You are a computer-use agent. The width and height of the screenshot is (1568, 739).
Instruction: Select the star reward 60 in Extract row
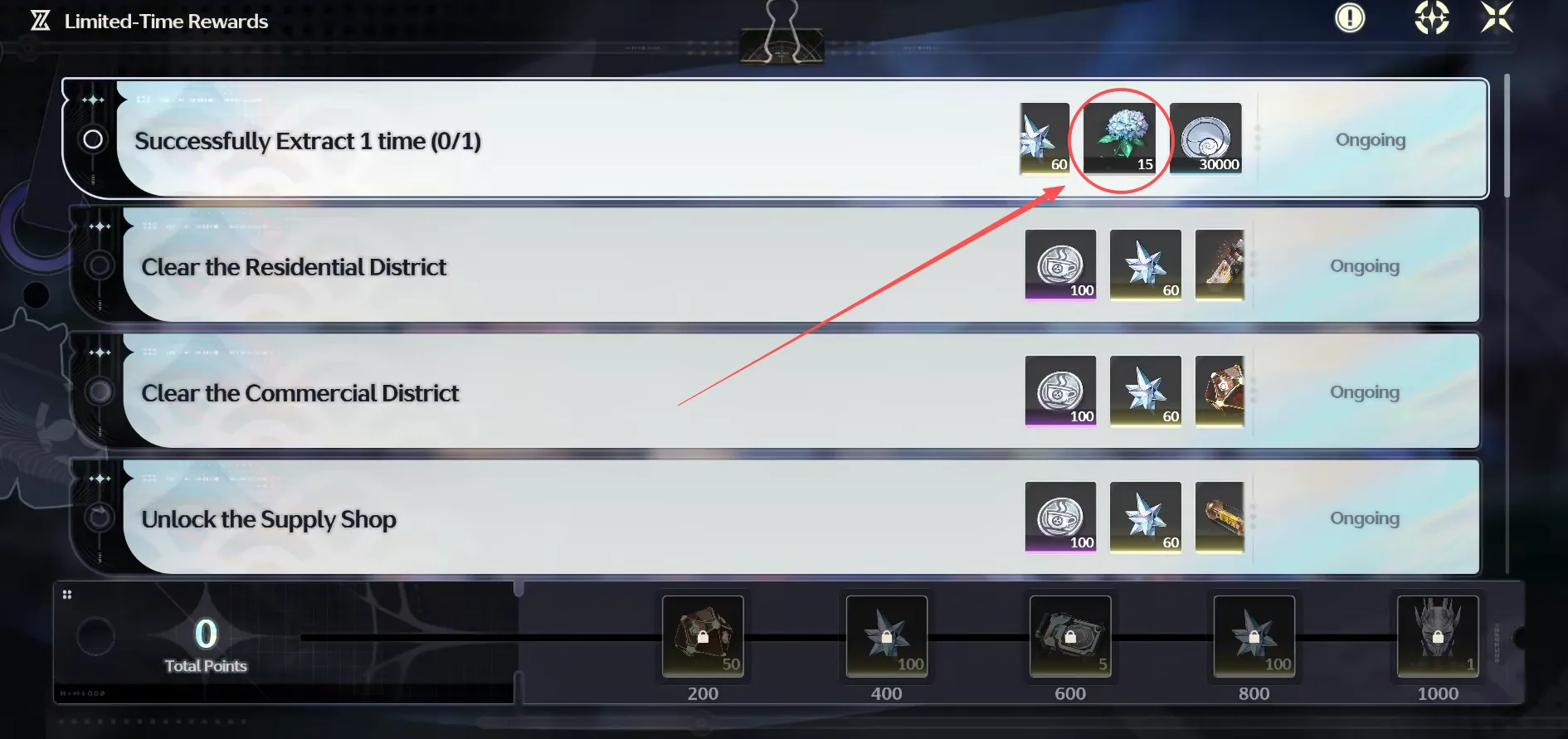pos(1045,139)
